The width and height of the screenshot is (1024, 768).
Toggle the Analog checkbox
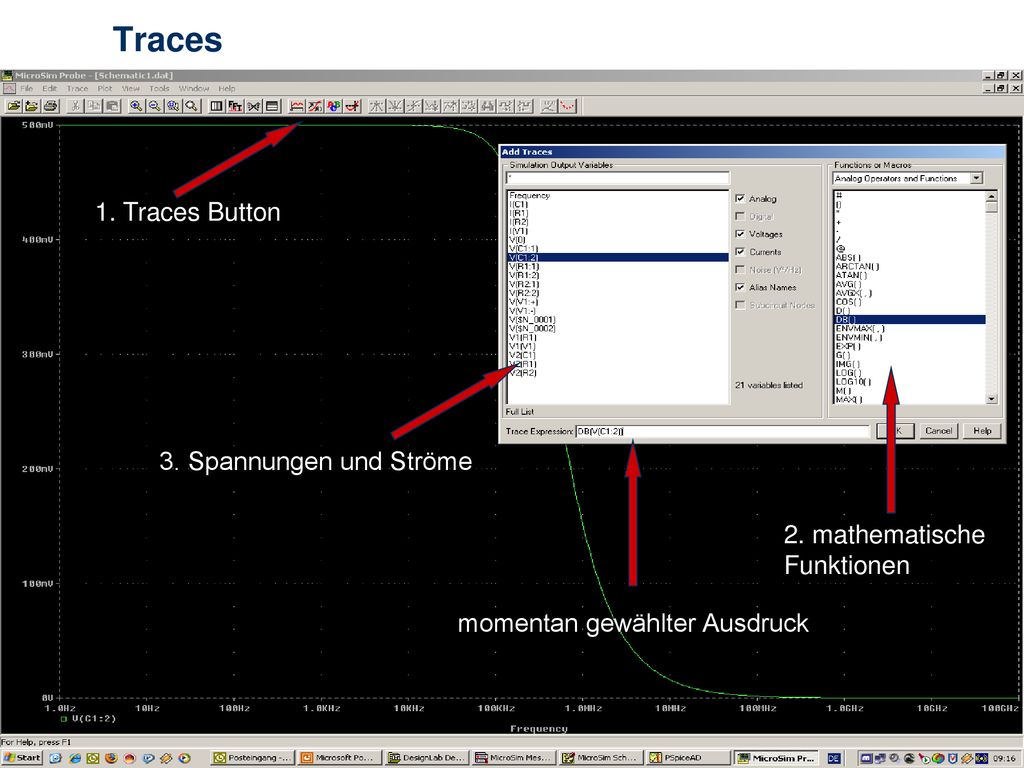[740, 199]
